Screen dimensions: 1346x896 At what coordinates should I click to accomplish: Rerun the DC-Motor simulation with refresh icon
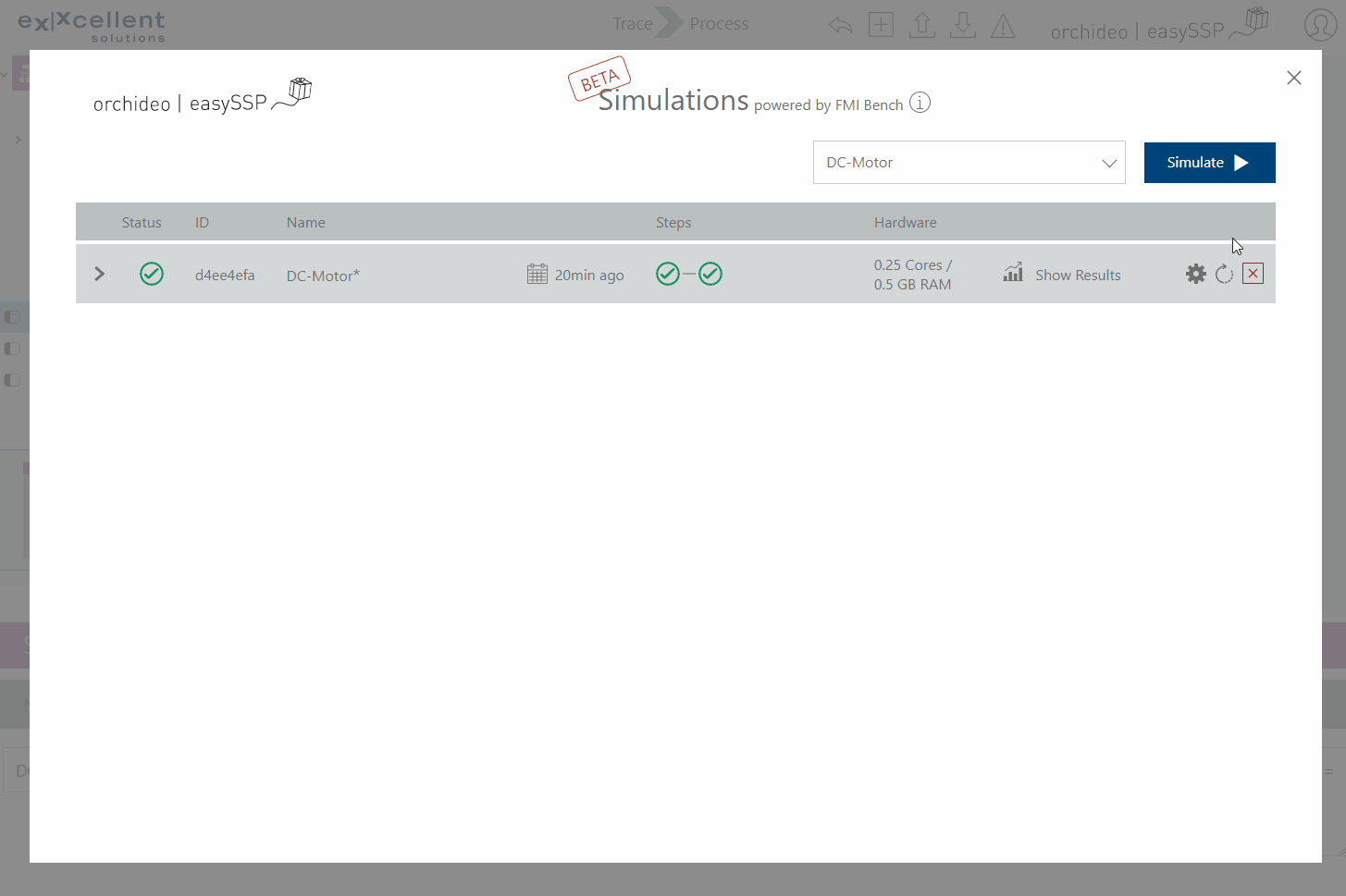click(1225, 274)
